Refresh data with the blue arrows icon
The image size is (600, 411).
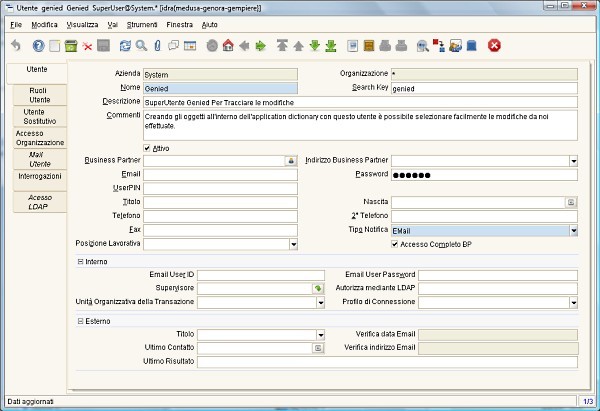[125, 46]
